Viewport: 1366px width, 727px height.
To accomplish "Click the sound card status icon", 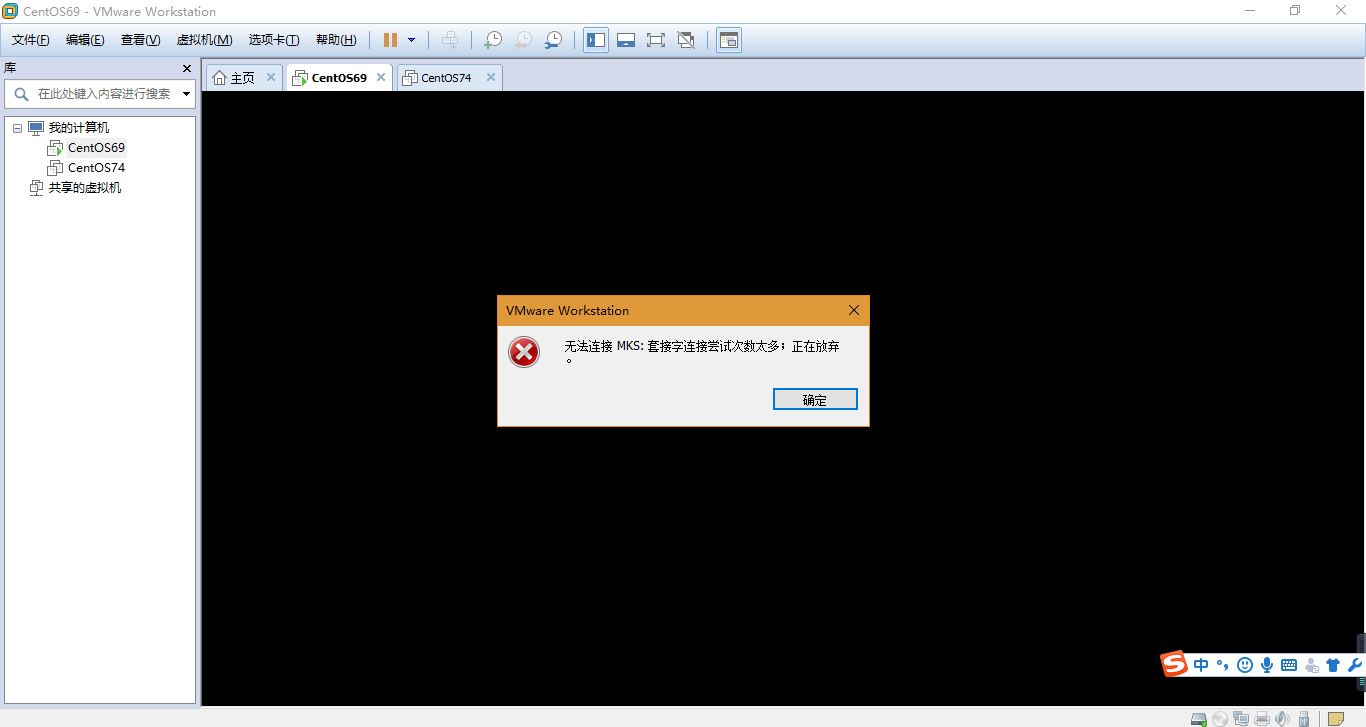I will click(1283, 718).
